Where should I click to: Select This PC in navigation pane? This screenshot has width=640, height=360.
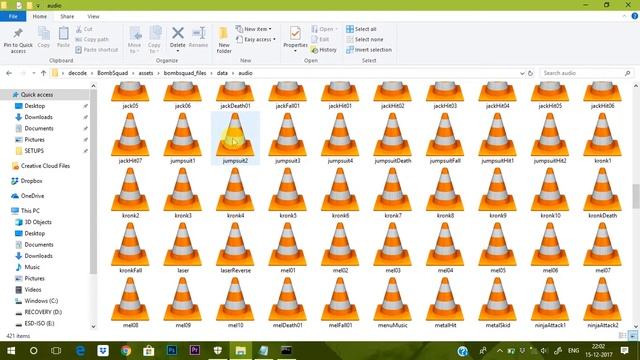click(x=30, y=211)
